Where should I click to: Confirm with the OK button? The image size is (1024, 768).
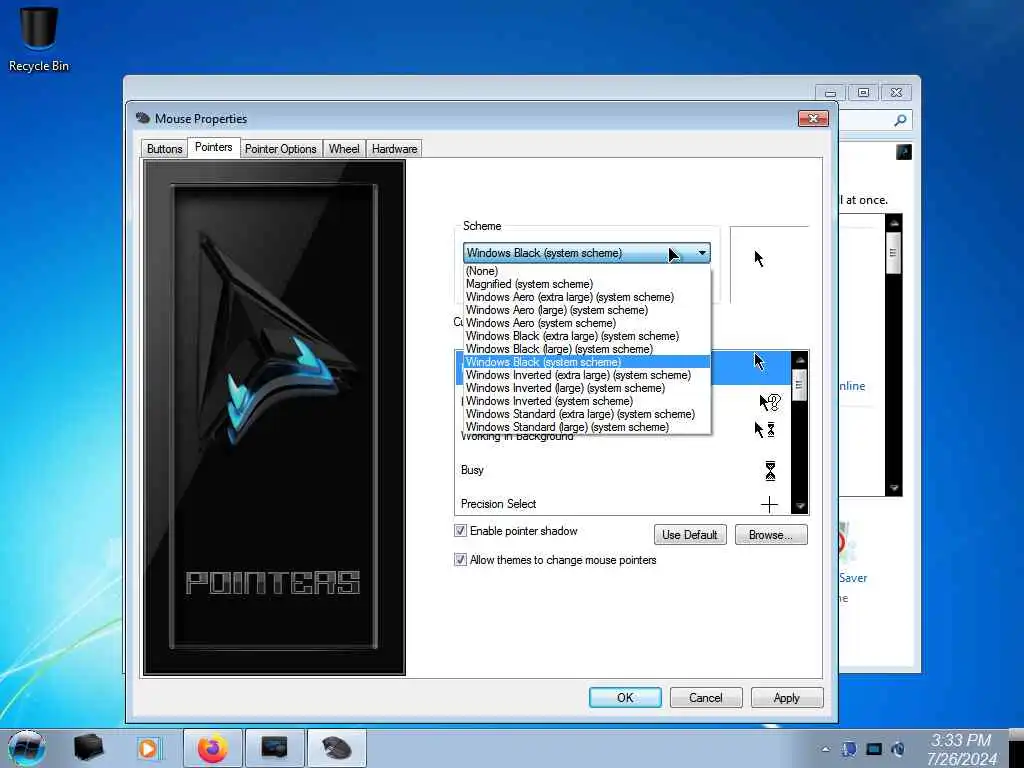point(625,697)
